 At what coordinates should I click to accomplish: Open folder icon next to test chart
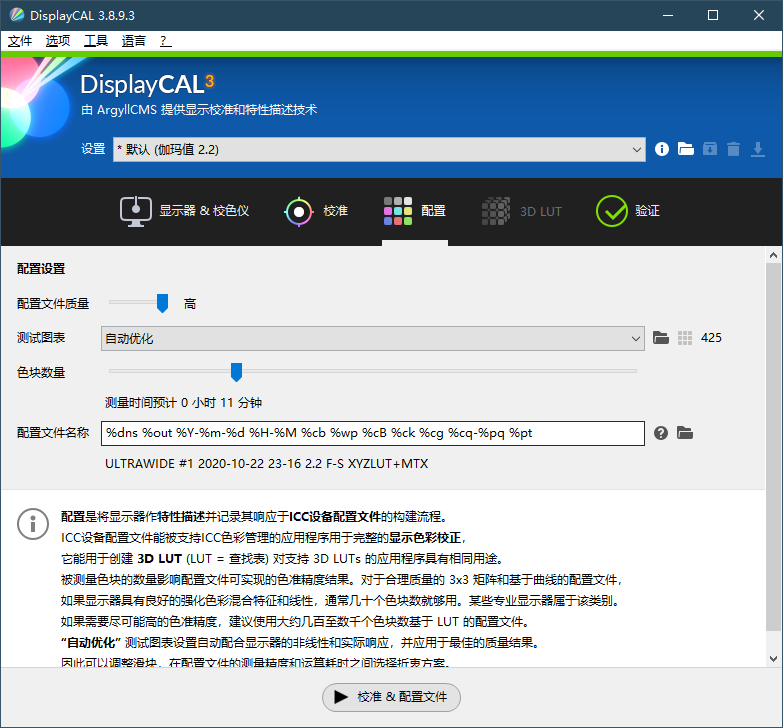tap(661, 338)
